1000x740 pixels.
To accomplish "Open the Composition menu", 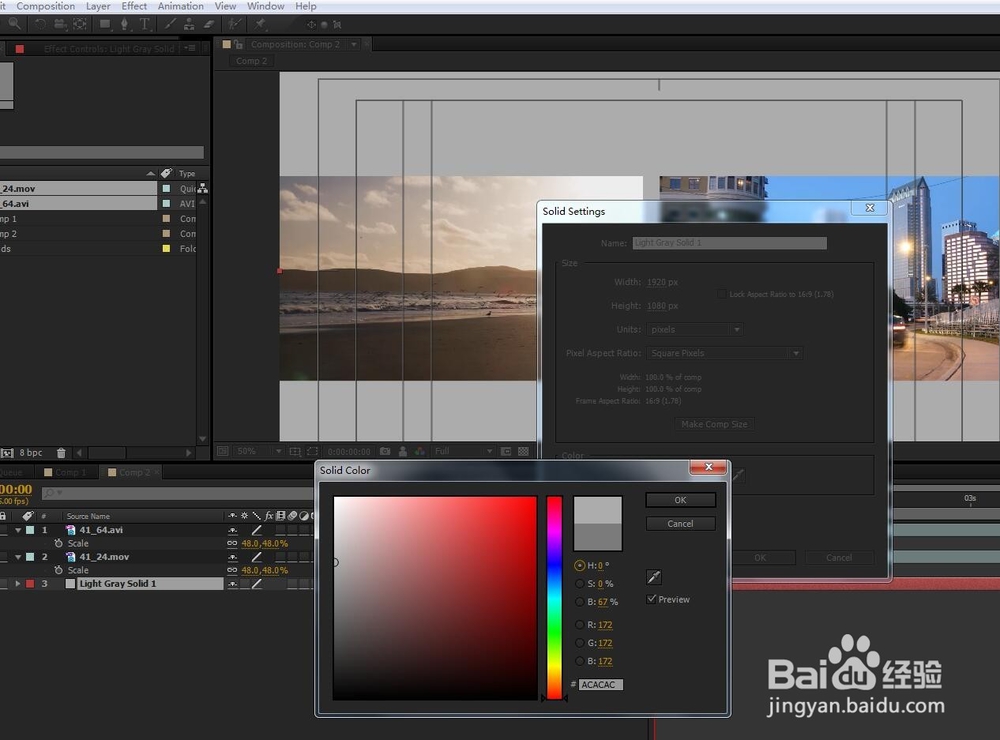I will point(45,6).
